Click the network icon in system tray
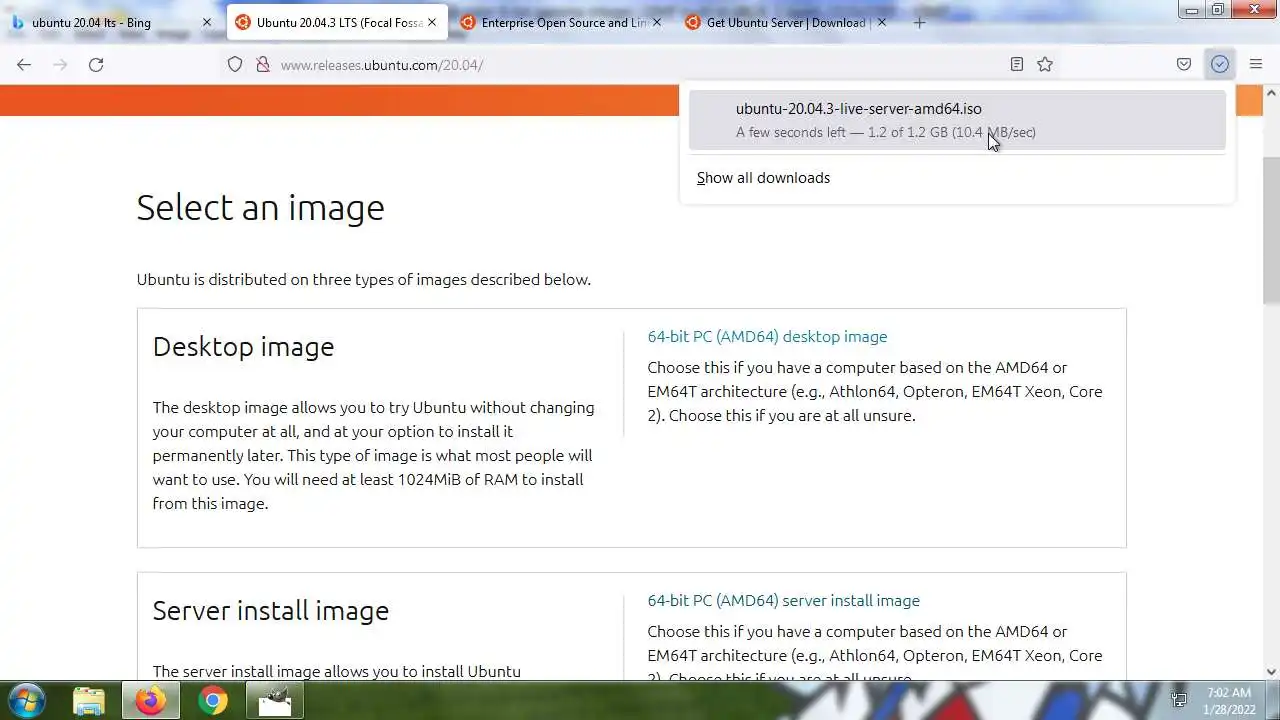The height and width of the screenshot is (720, 1280). (1179, 700)
